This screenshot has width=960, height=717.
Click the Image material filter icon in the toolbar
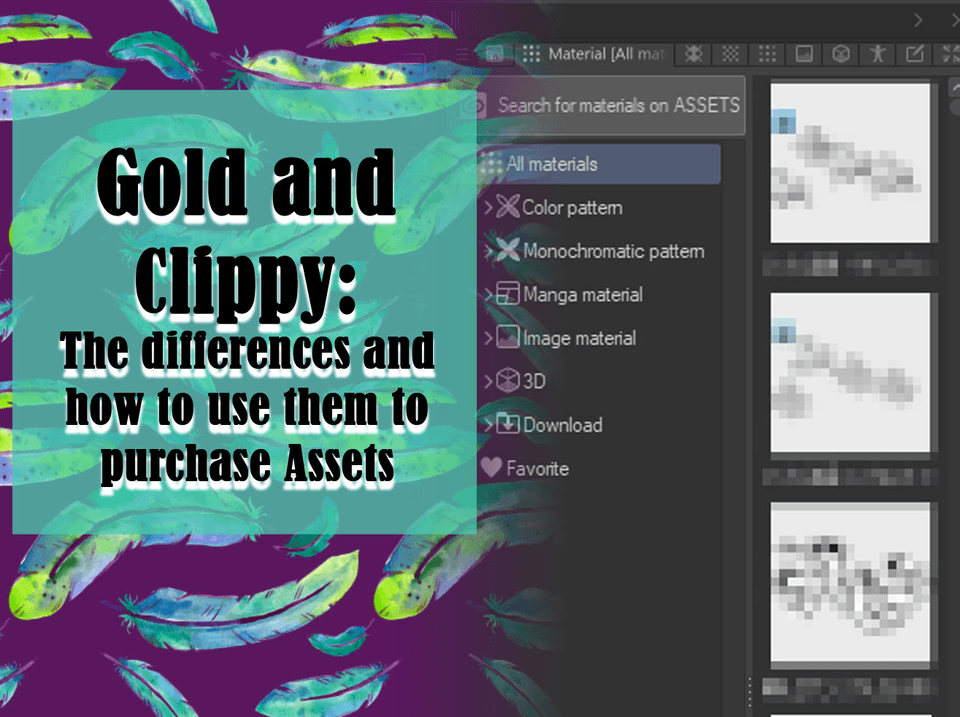(x=803, y=55)
